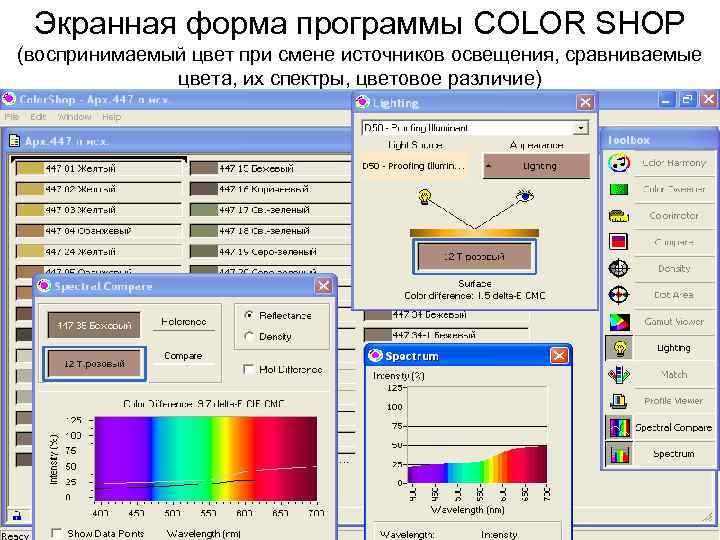Open the Edit menu

pos(38,117)
